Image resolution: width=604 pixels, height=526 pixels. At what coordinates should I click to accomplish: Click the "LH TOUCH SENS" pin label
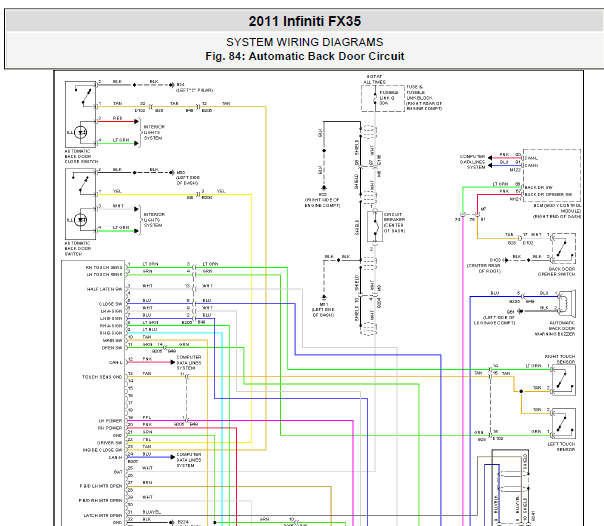(104, 275)
